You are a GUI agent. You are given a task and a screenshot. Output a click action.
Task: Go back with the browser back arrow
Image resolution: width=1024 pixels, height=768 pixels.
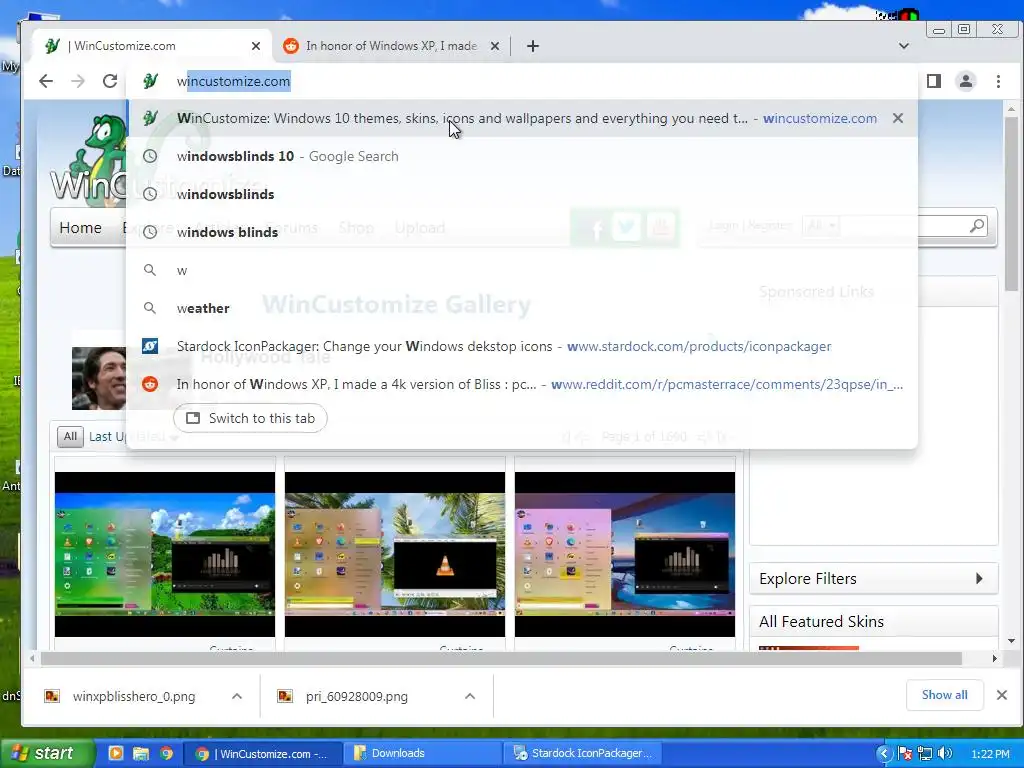[46, 81]
